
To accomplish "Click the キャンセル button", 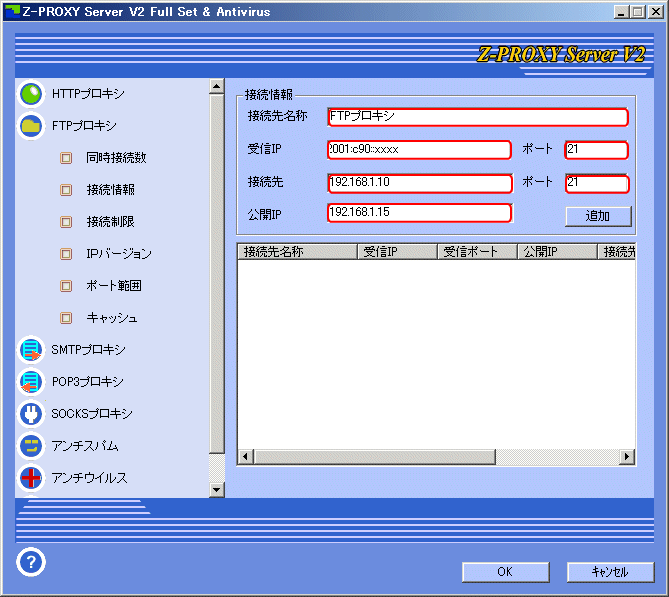I will 611,572.
